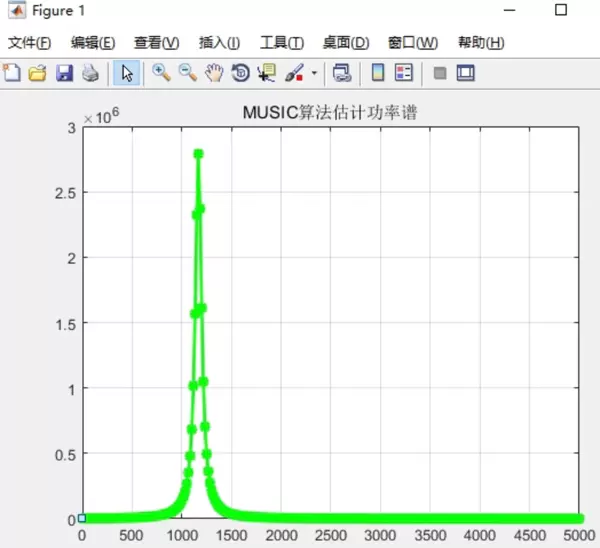This screenshot has width=600, height=548.
Task: Save the figure using the floppy disk icon
Action: pyautogui.click(x=63, y=73)
